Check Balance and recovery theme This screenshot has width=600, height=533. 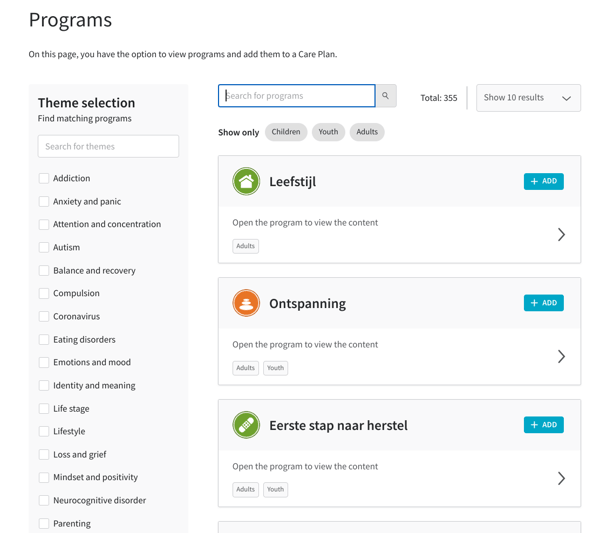point(44,271)
